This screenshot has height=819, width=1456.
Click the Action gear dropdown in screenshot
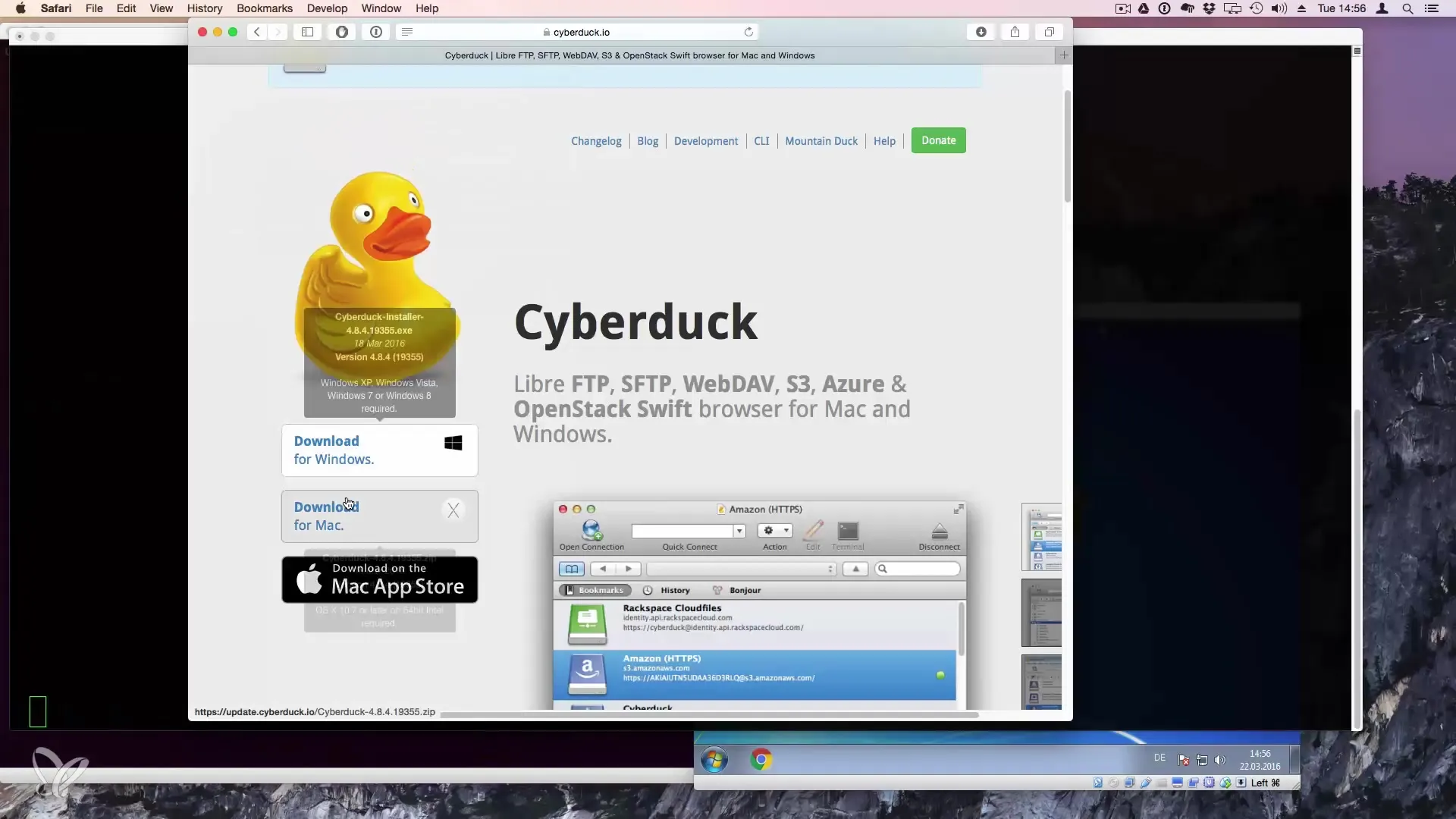tap(775, 531)
